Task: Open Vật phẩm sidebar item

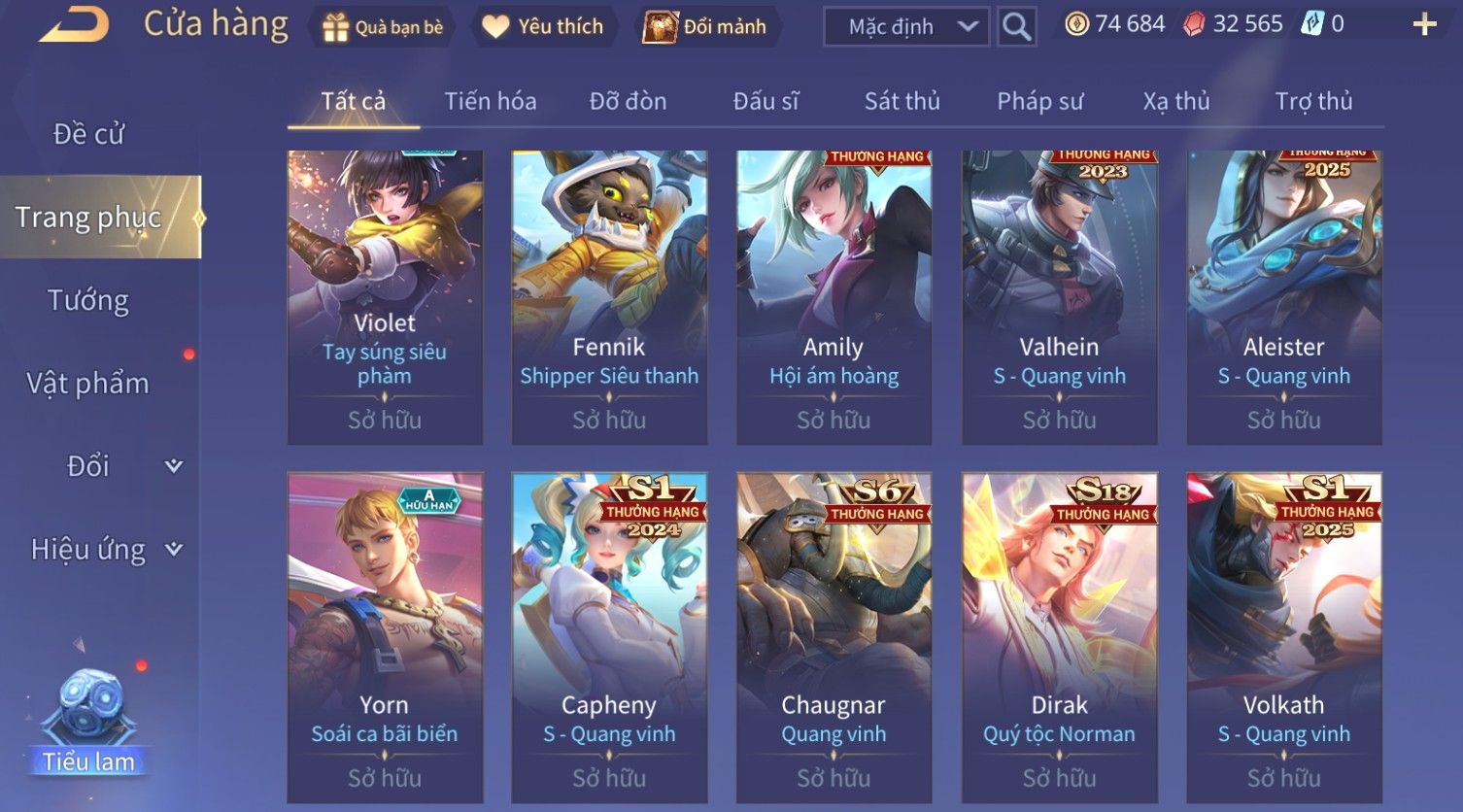Action: 87,384
